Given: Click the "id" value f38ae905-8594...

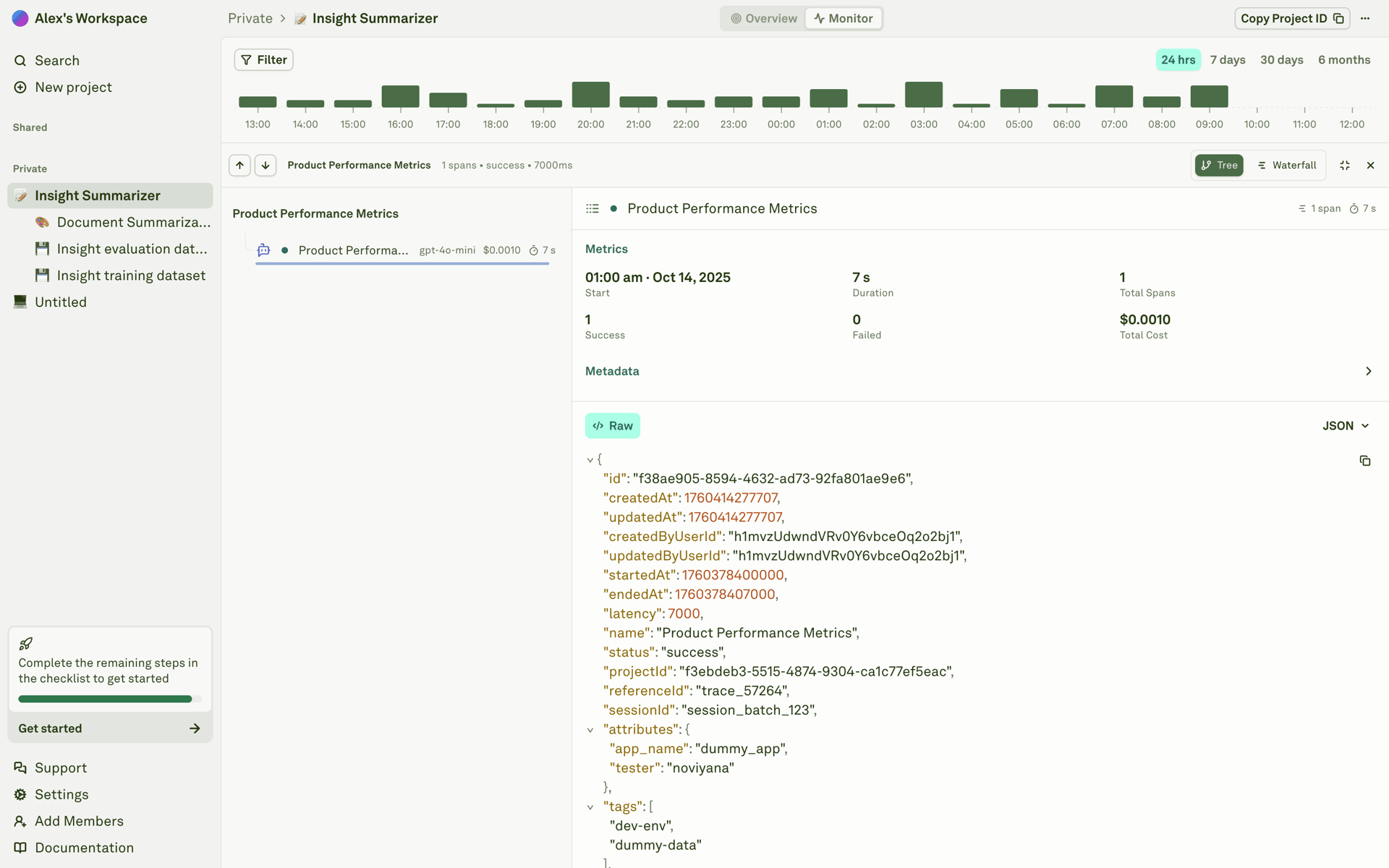Looking at the screenshot, I should [770, 479].
